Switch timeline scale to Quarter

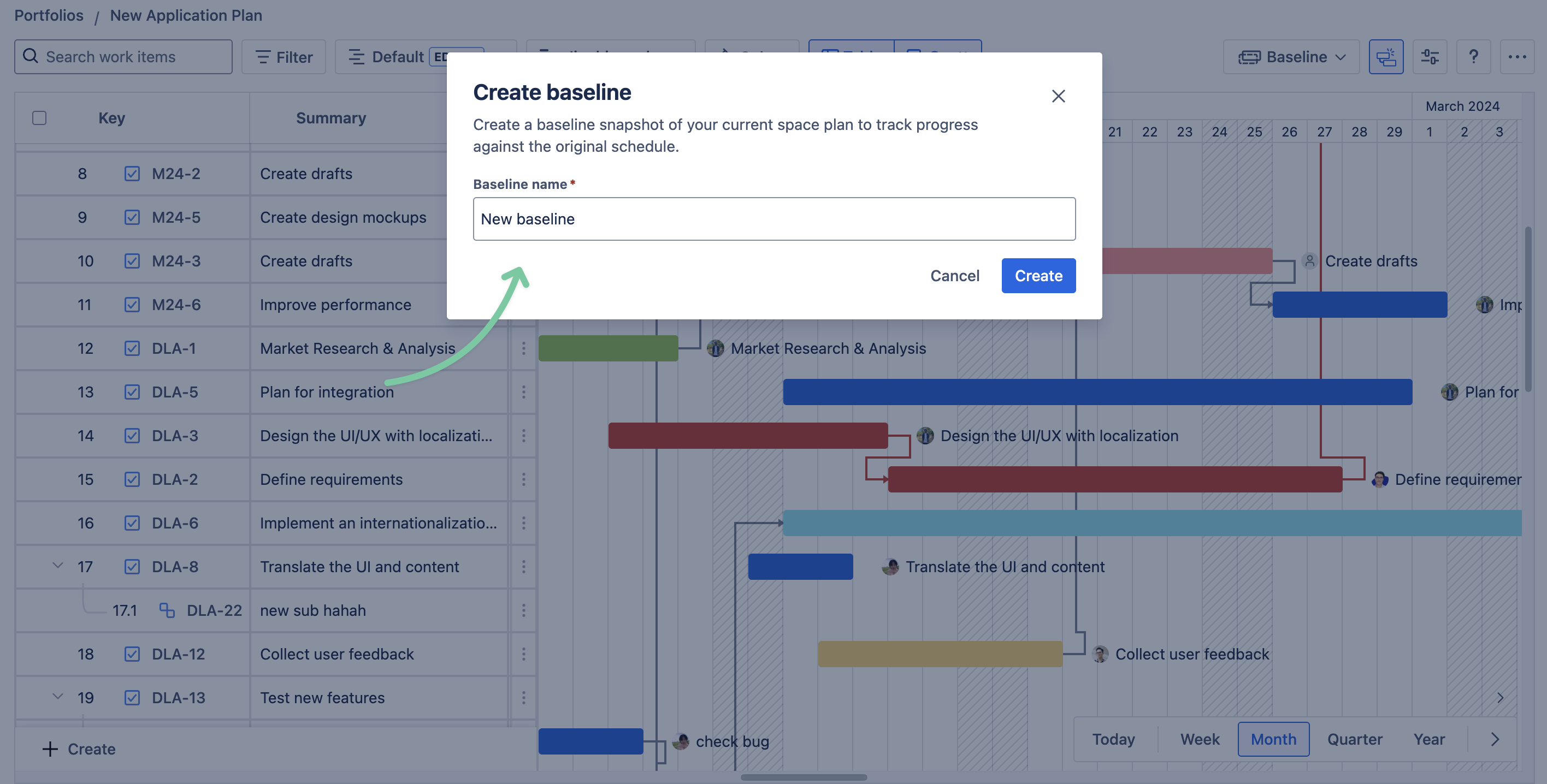[x=1354, y=739]
